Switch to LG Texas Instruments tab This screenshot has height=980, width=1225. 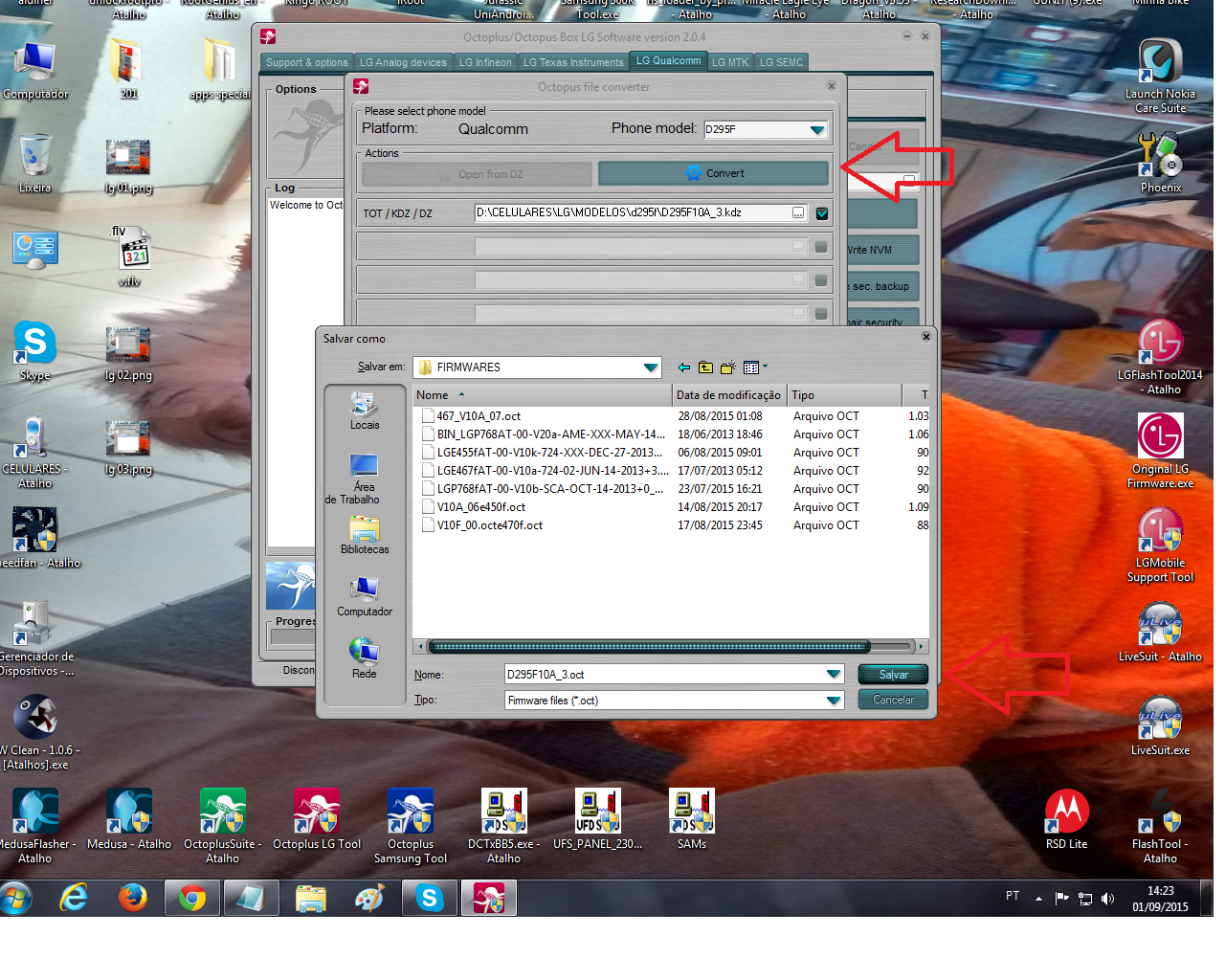[573, 62]
